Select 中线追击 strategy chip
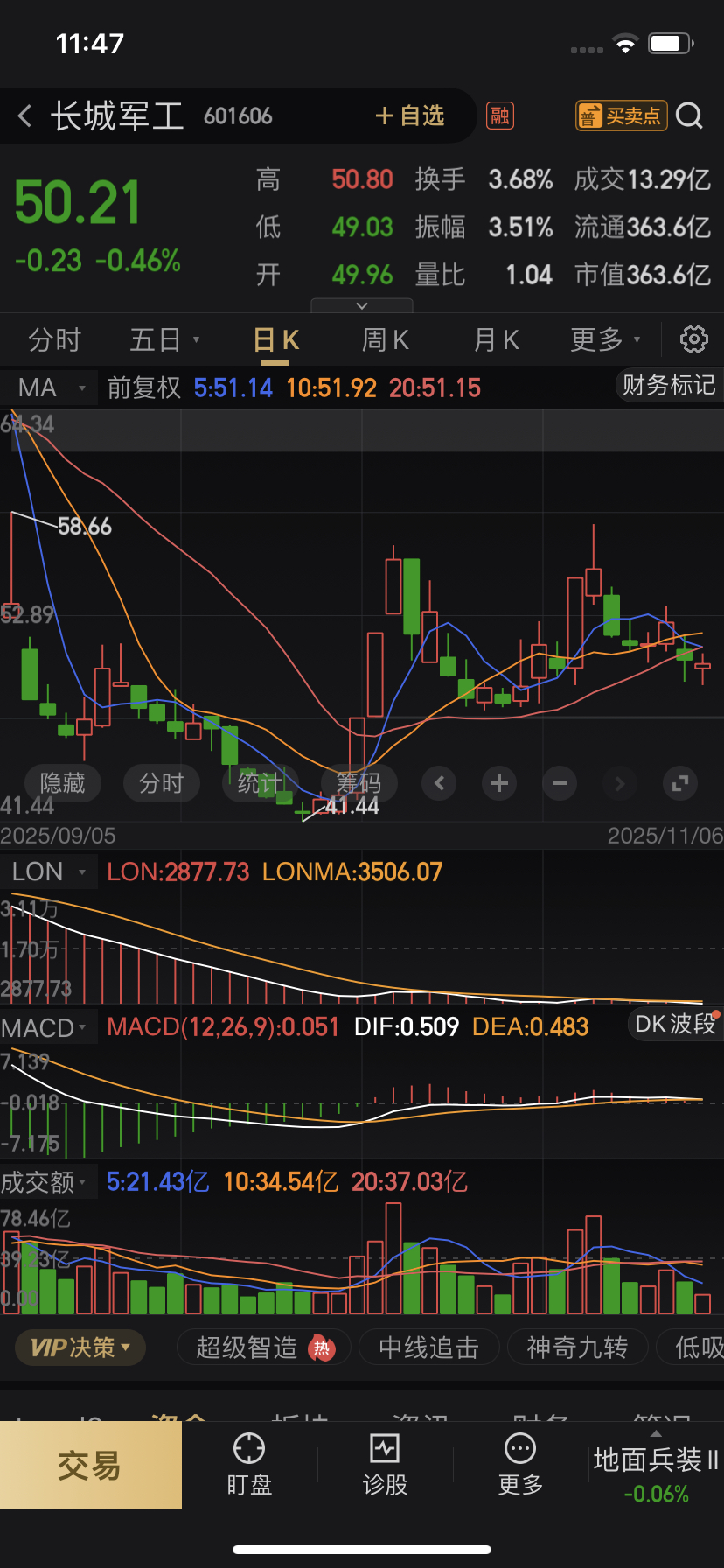The image size is (724, 1568). 428,1347
